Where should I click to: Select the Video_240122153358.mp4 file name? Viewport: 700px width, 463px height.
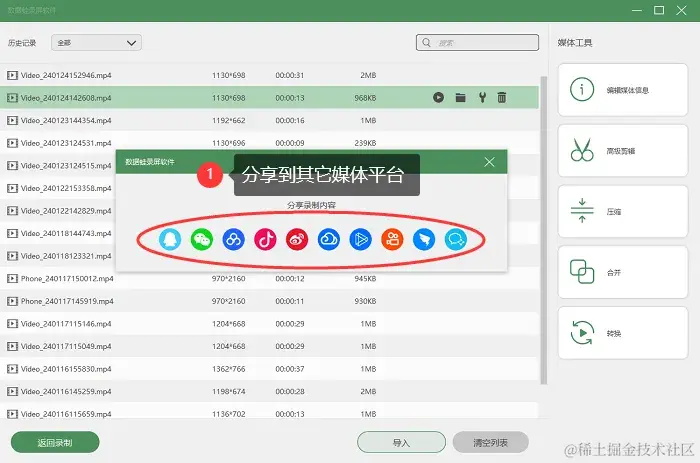66,188
